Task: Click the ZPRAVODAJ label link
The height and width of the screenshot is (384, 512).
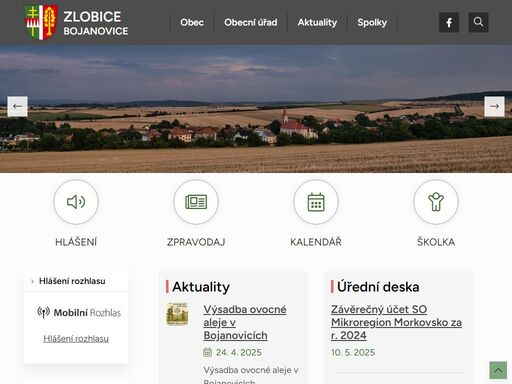Action: [x=196, y=242]
